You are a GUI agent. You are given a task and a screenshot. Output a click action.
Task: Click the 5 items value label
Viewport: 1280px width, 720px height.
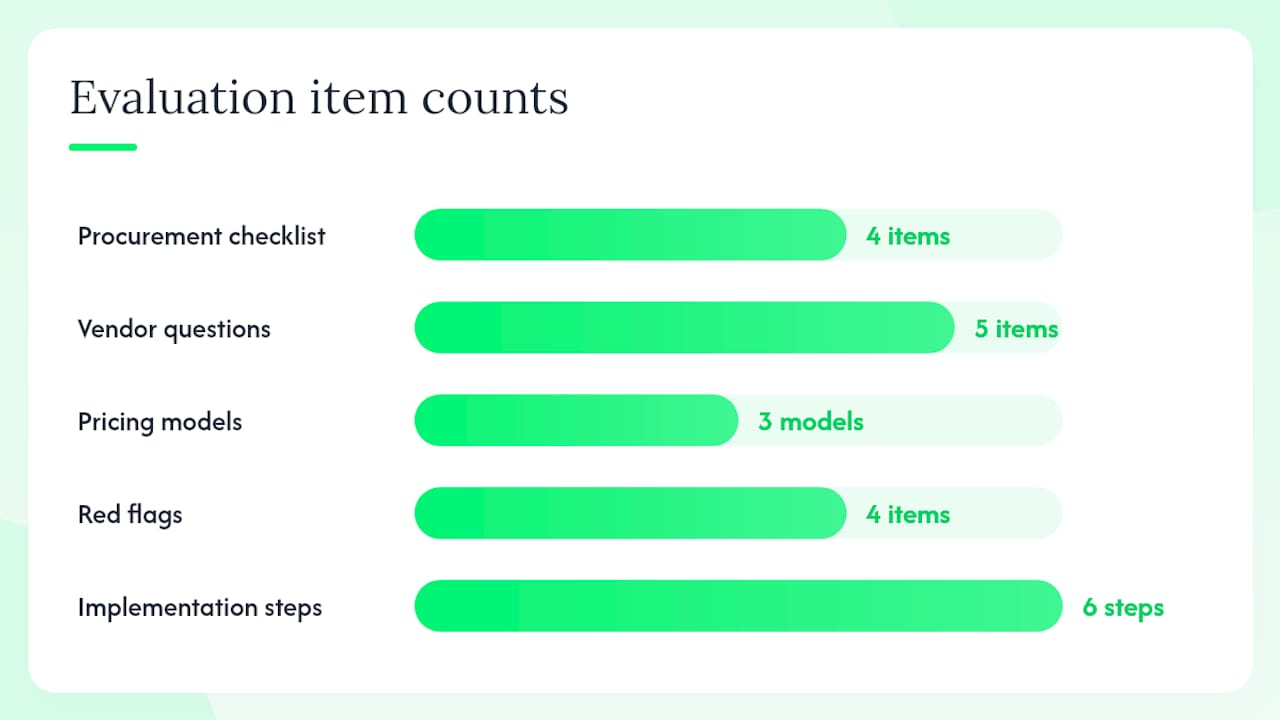point(1017,329)
